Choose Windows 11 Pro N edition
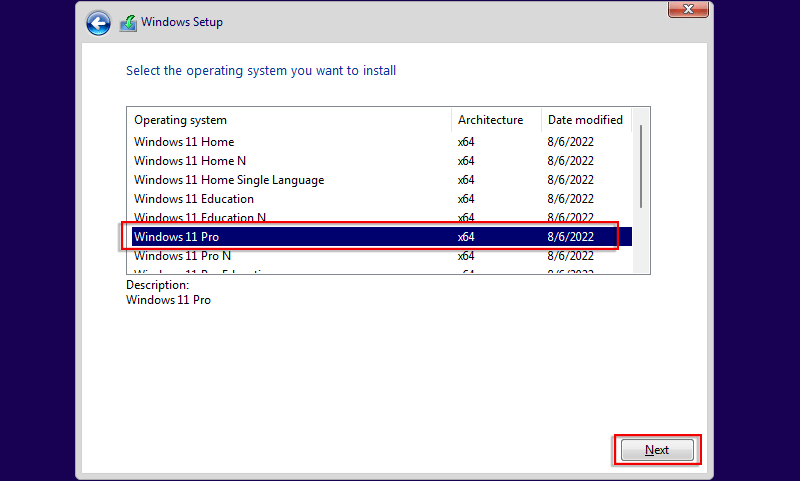Image resolution: width=800 pixels, height=481 pixels. click(182, 256)
